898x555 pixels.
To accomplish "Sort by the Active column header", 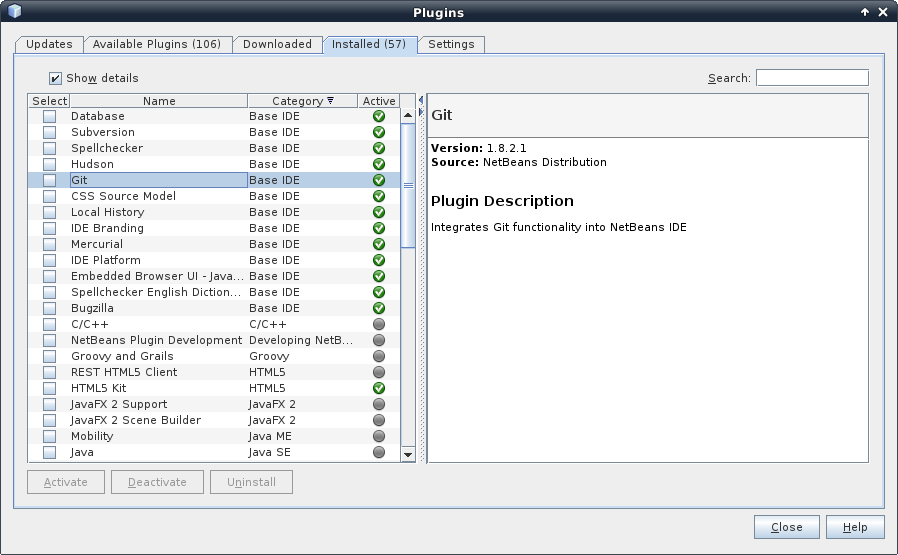I will coord(379,101).
